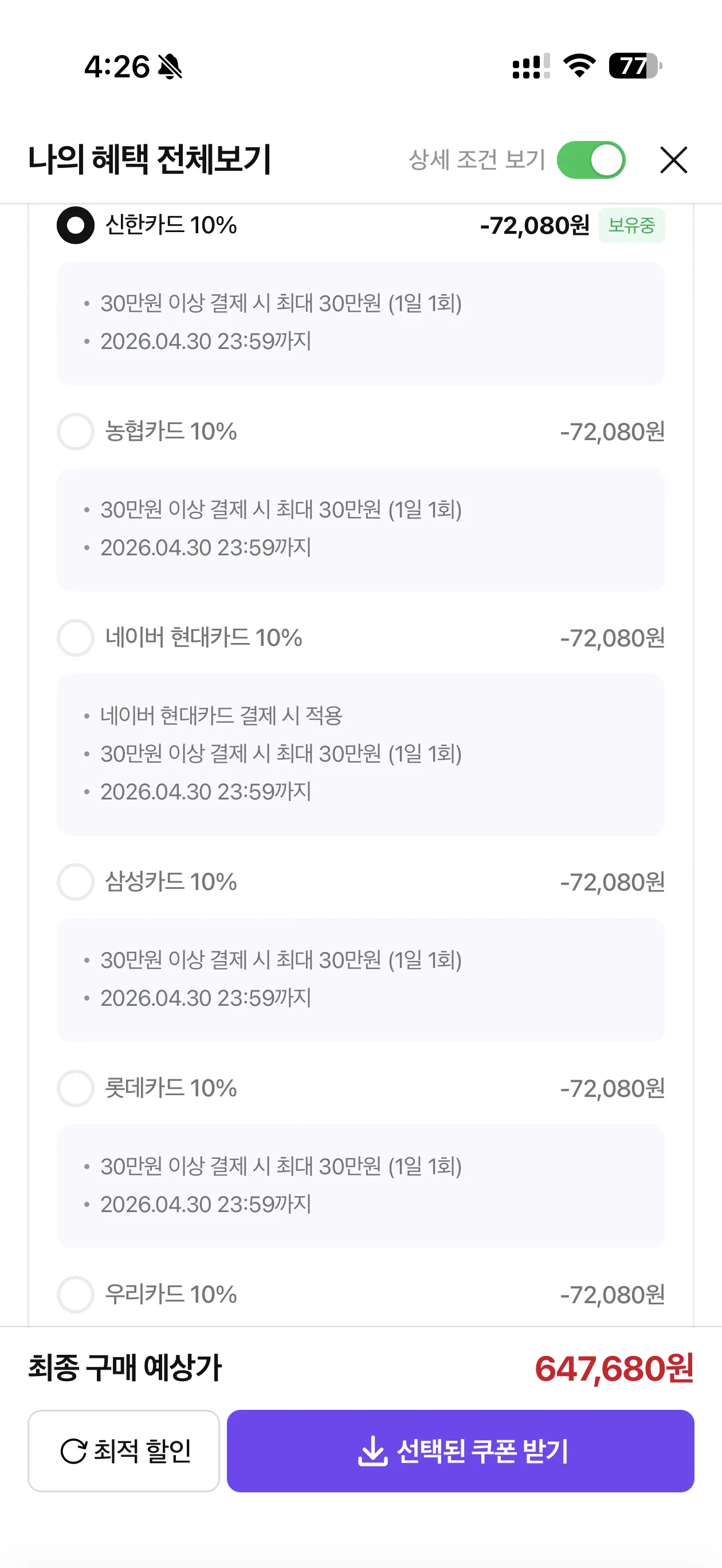Tap the battery indicator icon
722x1568 pixels.
pyautogui.click(x=634, y=66)
